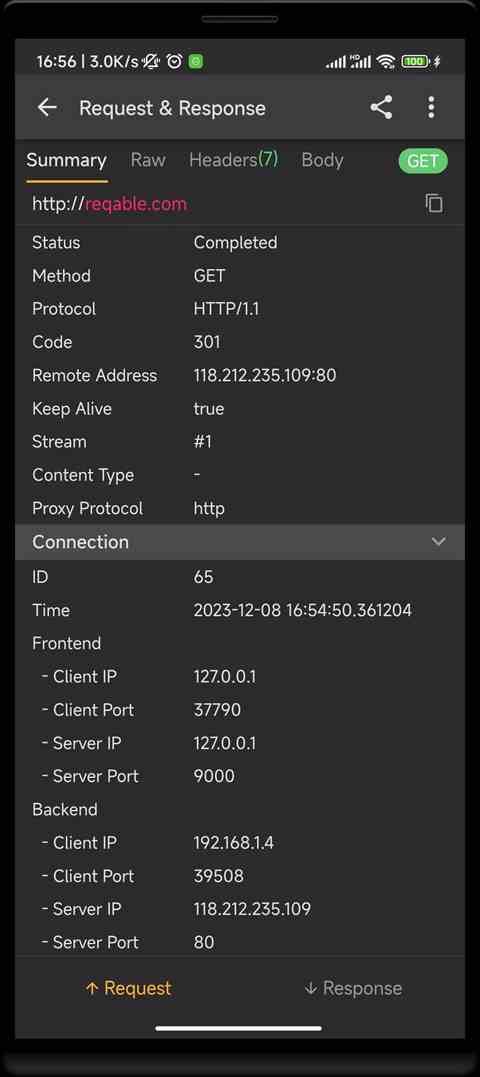Image resolution: width=480 pixels, height=1077 pixels.
Task: Switch to the Response view
Action: (x=352, y=988)
